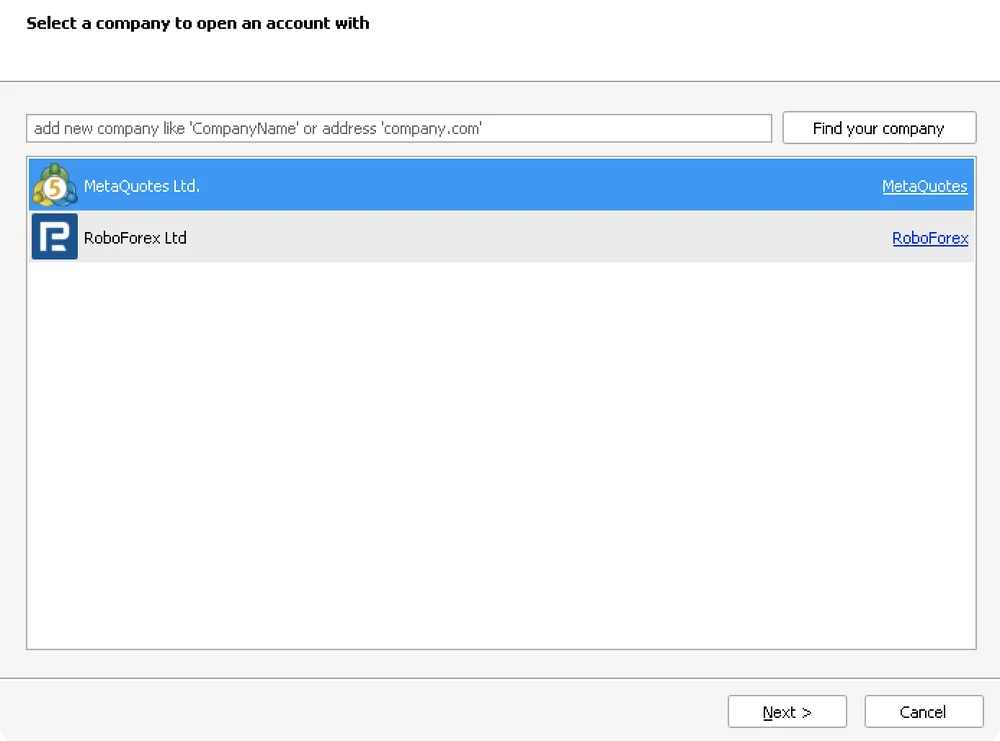This screenshot has width=1000, height=741.
Task: Open the MetaQuotes website link
Action: pos(924,186)
